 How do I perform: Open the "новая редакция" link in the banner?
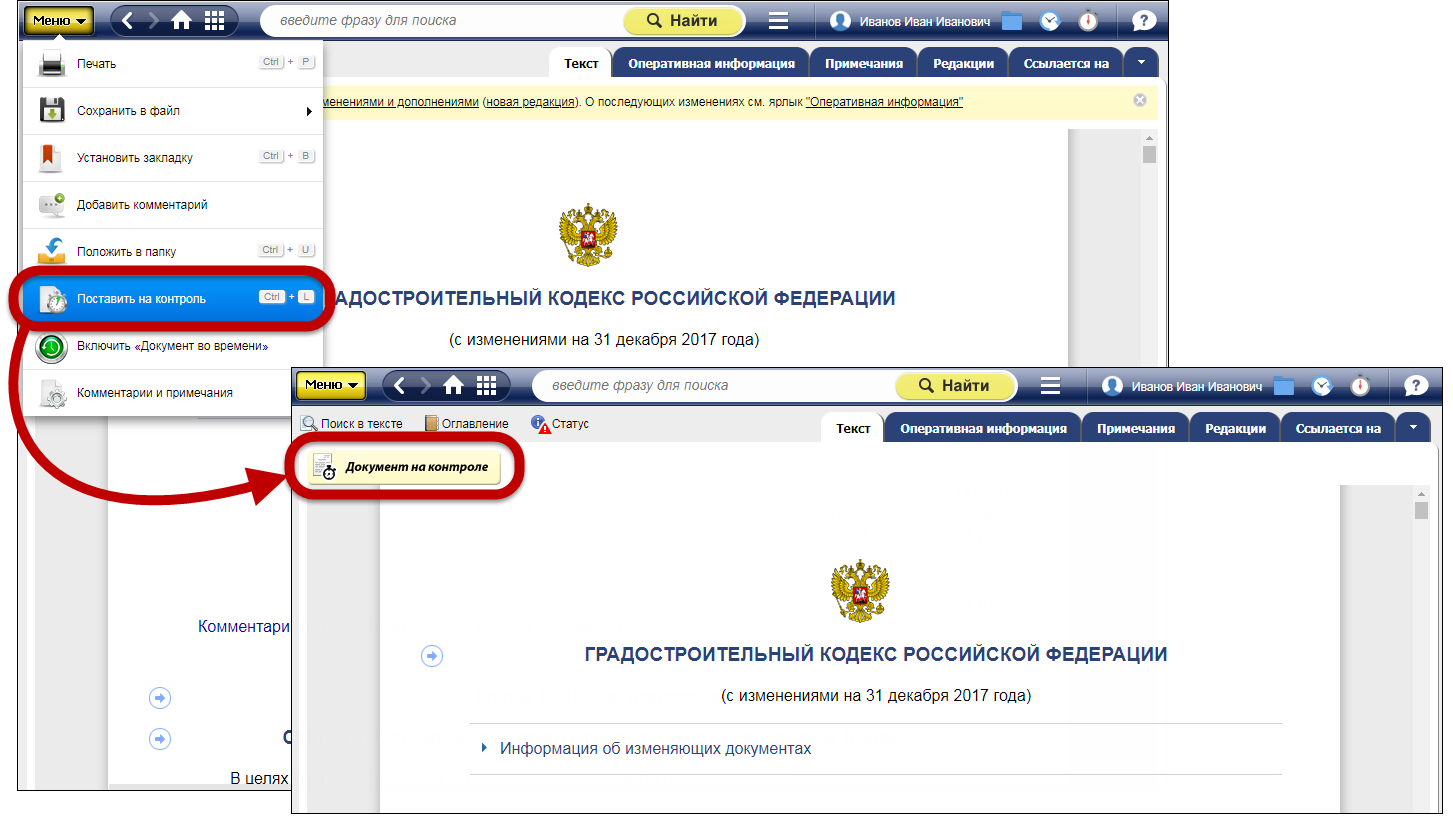(531, 102)
